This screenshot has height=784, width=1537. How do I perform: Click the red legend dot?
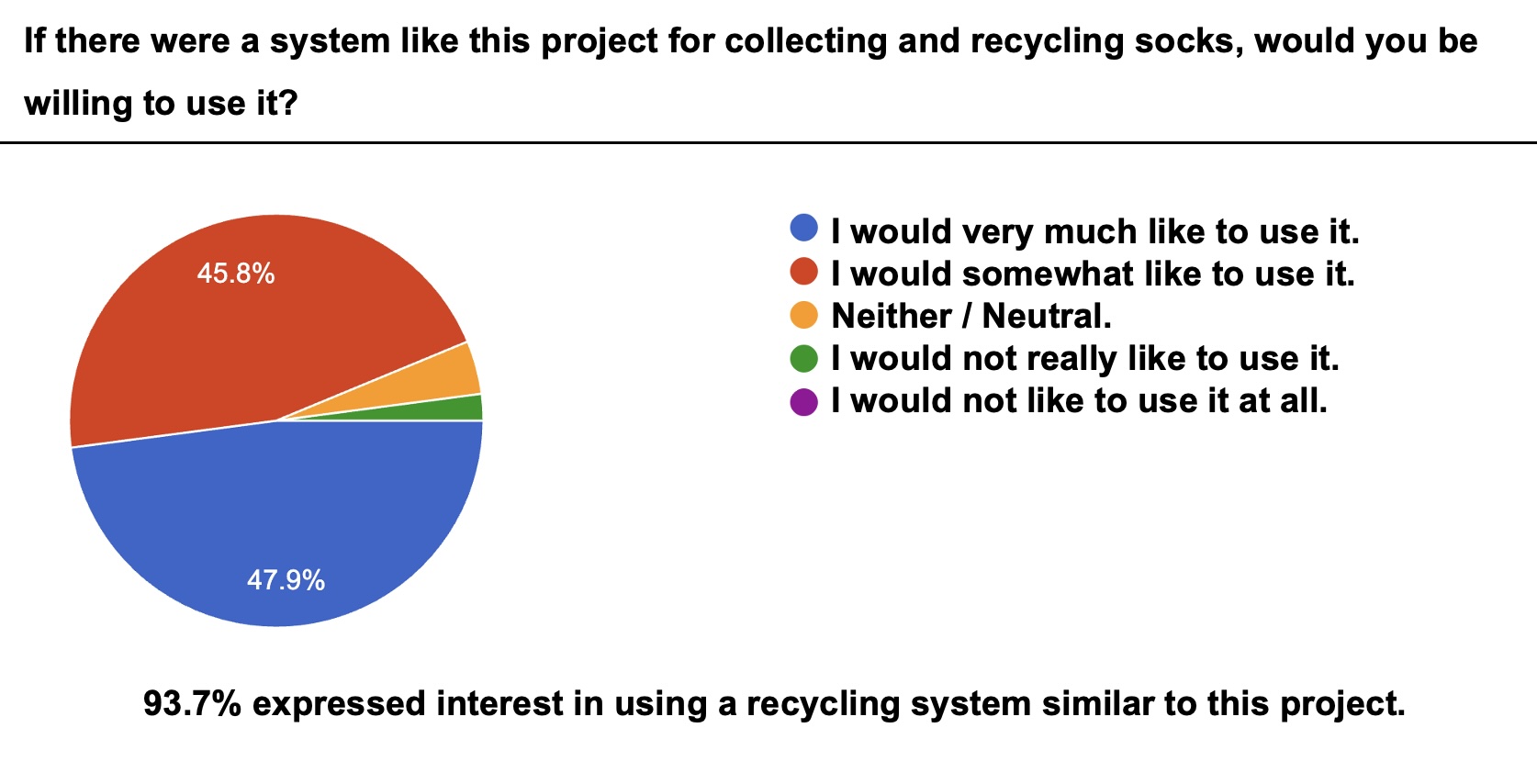click(803, 272)
